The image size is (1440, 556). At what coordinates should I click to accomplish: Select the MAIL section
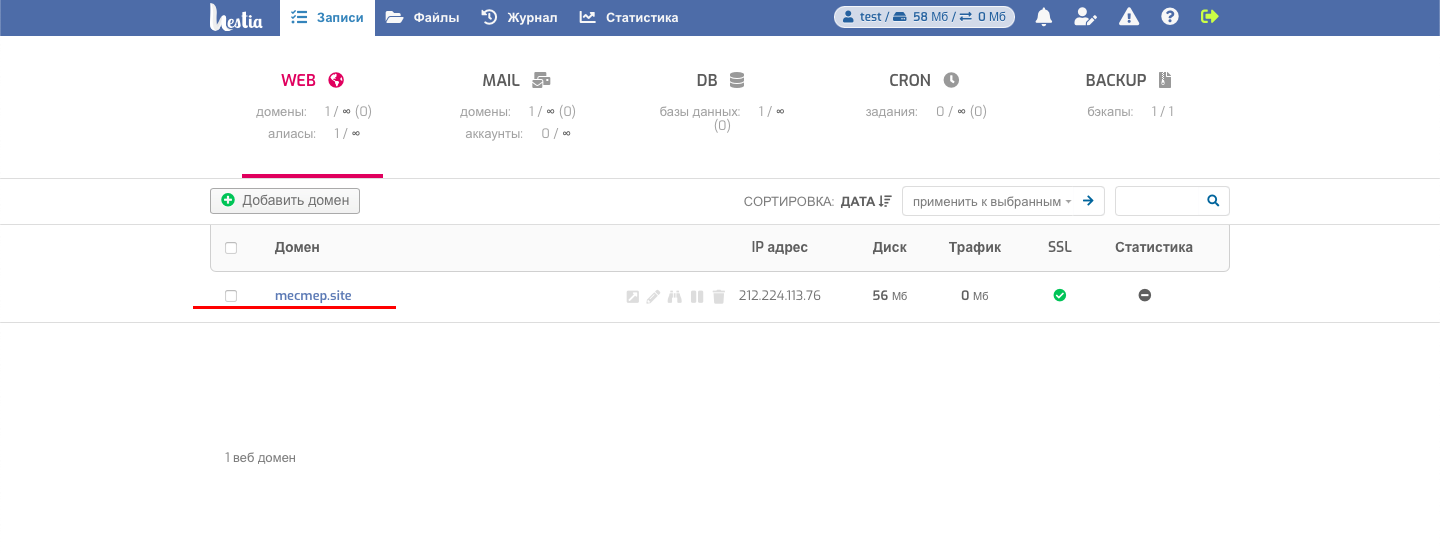516,80
